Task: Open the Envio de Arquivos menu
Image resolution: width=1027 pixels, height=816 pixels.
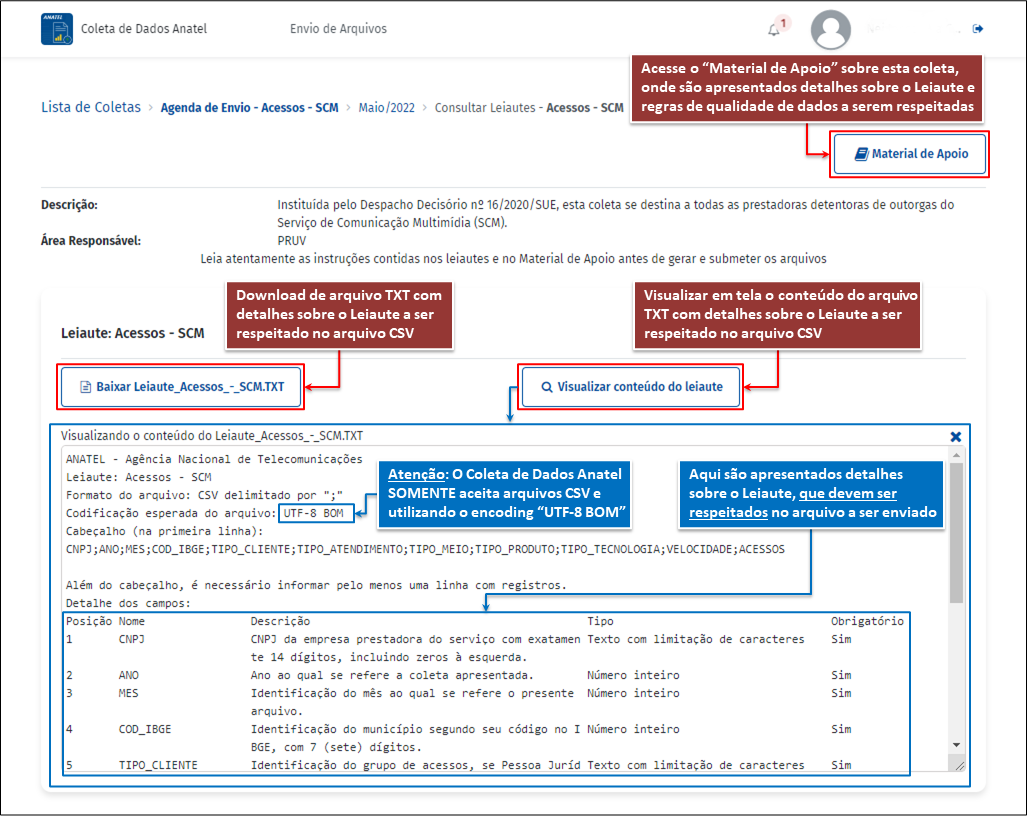Action: click(x=338, y=29)
